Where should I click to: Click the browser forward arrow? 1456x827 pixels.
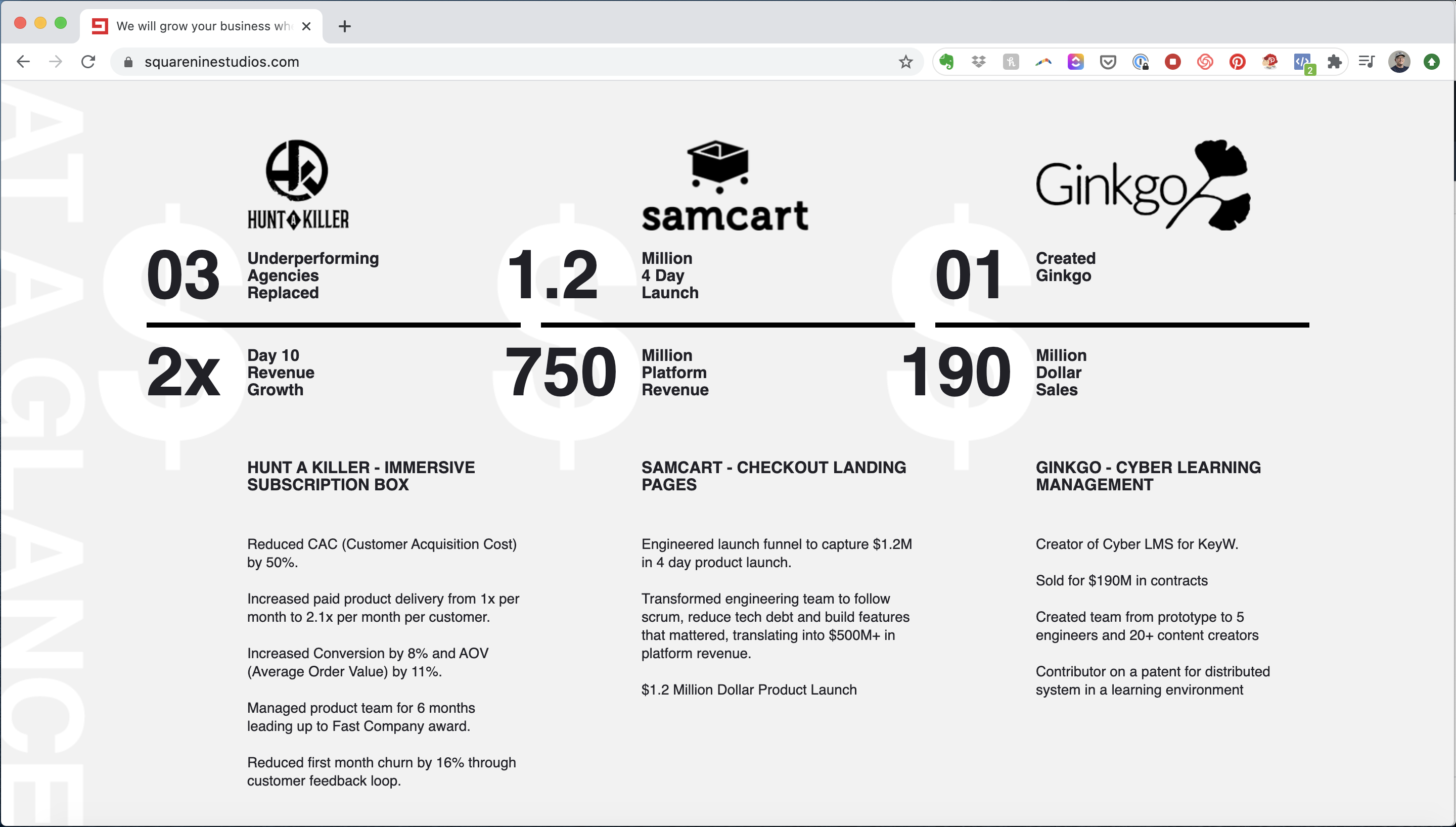pos(56,61)
